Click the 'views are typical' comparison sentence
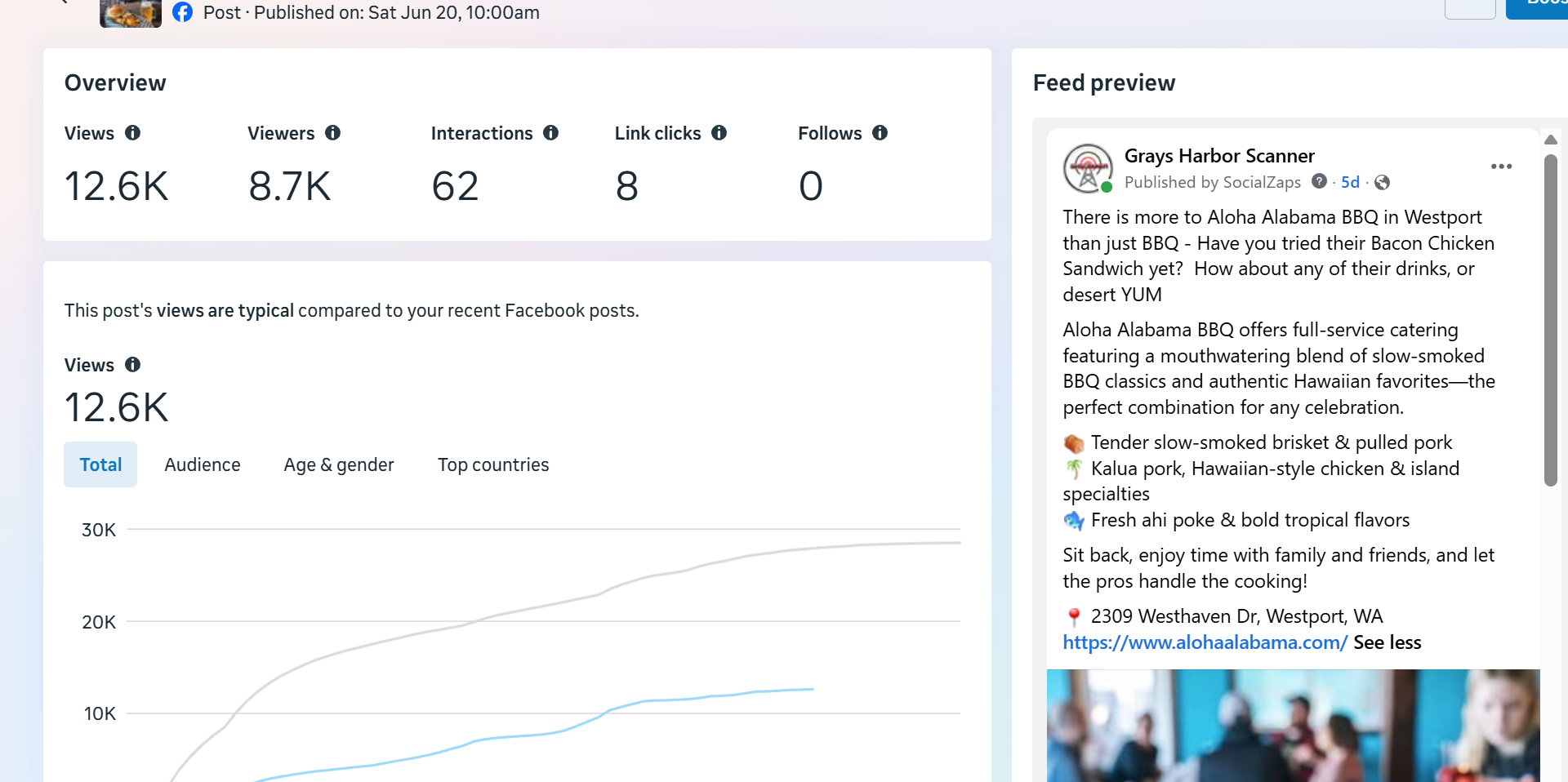The image size is (1568, 782). [352, 311]
